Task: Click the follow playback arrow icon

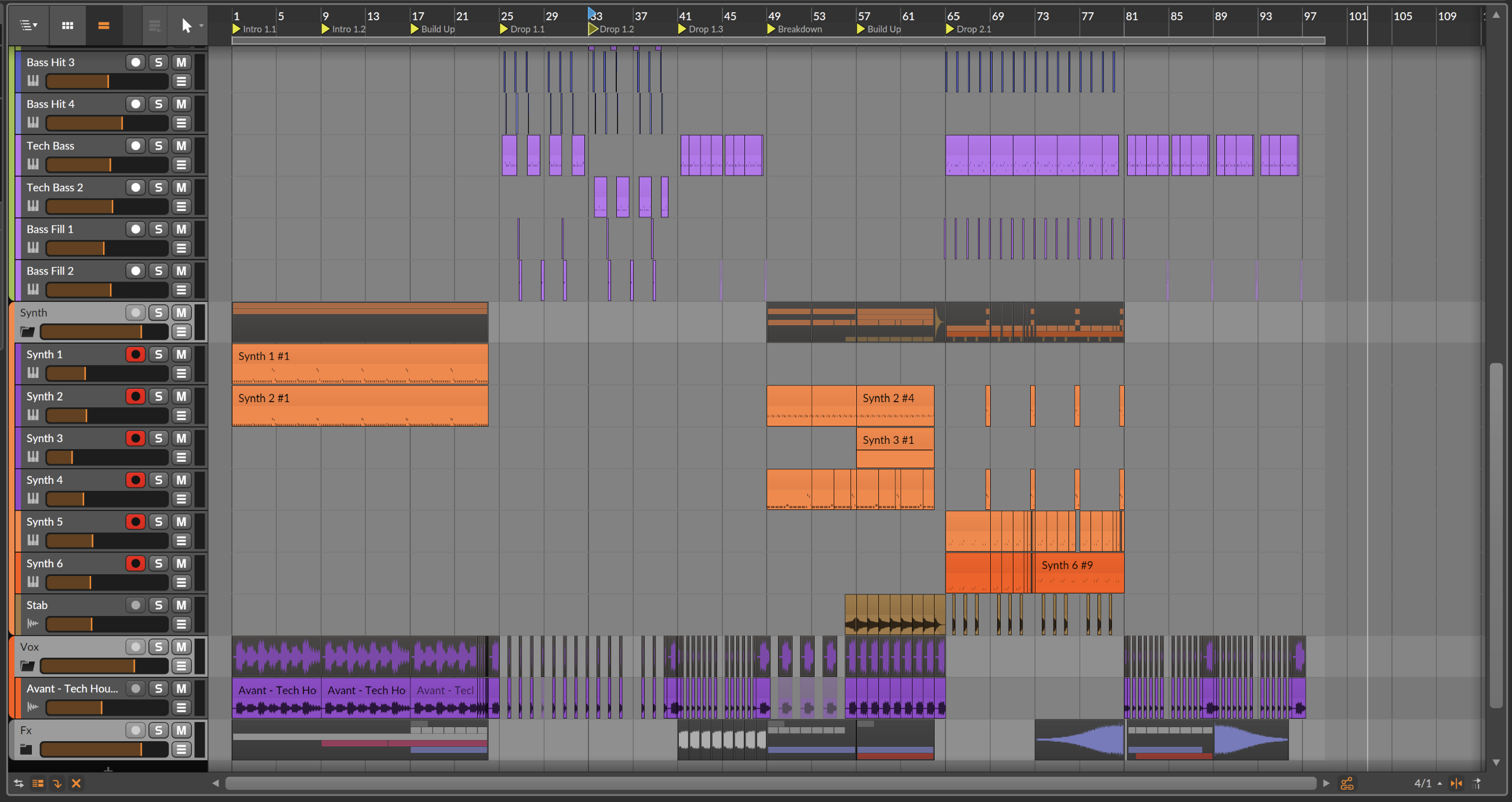Action: pos(1477,783)
